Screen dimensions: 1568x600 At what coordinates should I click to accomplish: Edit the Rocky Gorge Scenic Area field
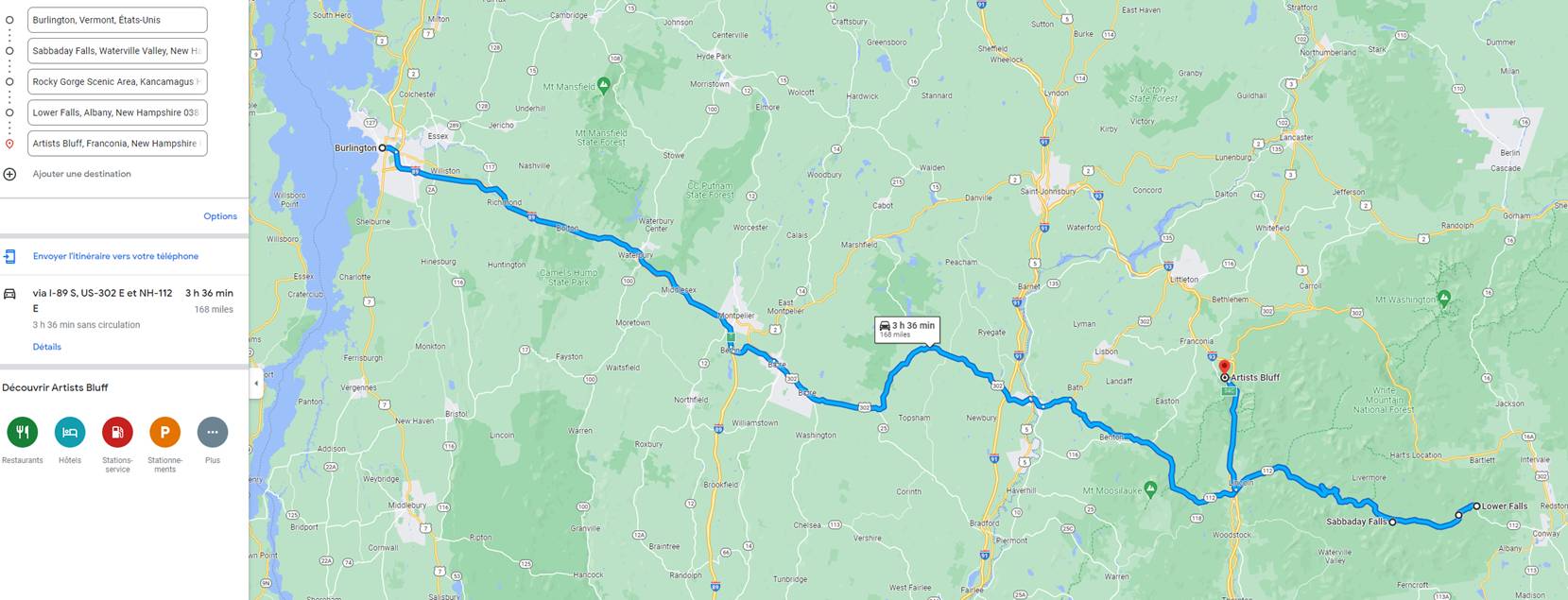tap(117, 82)
